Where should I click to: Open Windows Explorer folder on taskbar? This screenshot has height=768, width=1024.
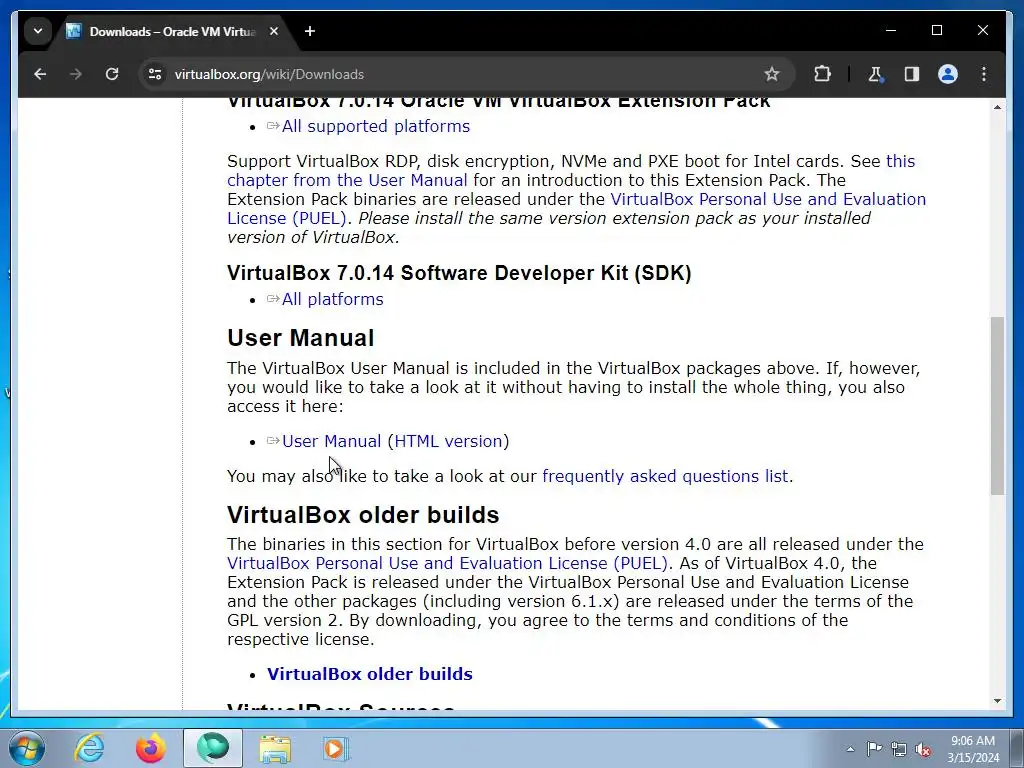pos(275,748)
